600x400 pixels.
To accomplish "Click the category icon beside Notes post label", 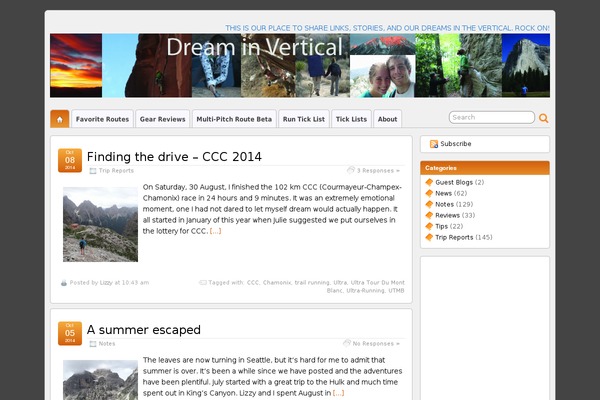I will coord(93,344).
